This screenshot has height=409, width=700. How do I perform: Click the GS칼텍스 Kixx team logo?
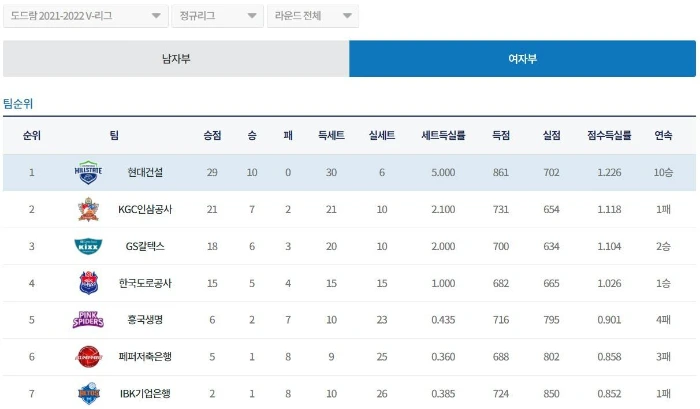click(88, 246)
